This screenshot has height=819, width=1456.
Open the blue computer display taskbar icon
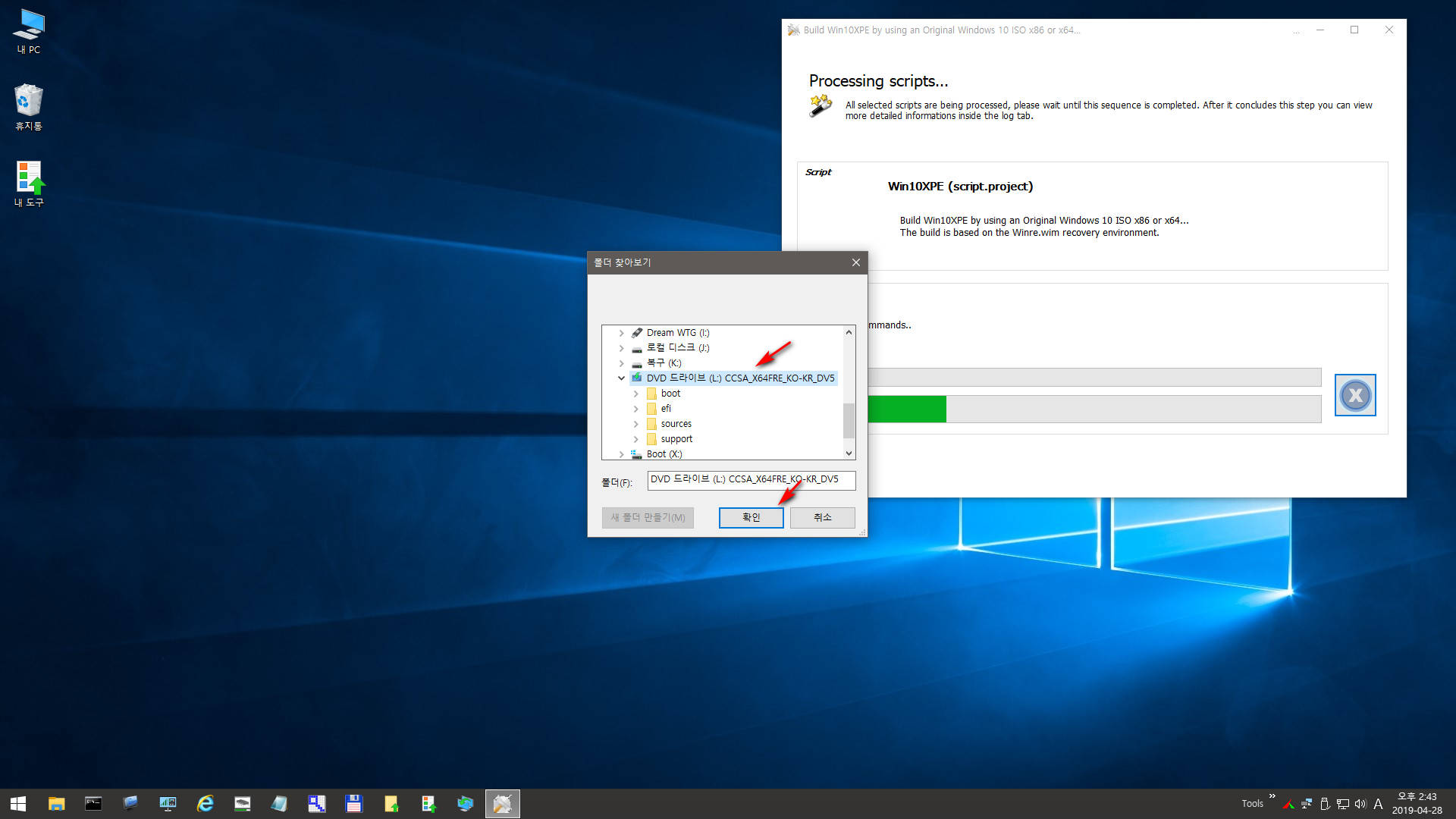tap(130, 804)
